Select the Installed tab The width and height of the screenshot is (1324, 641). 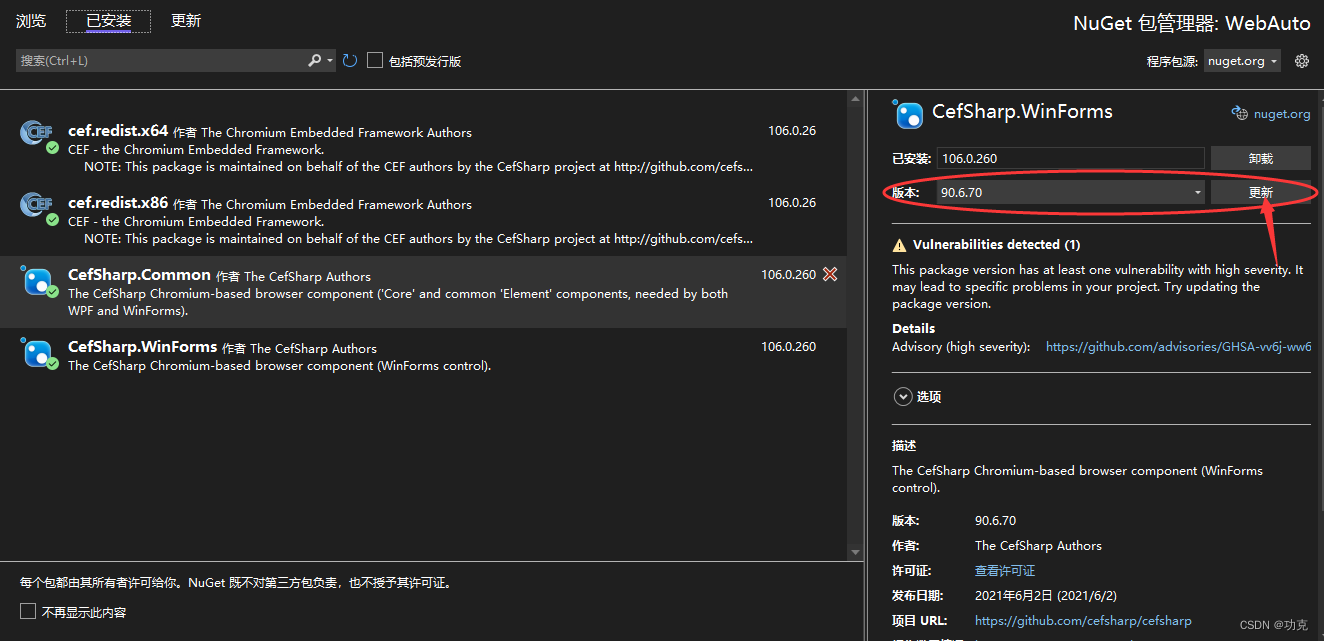tap(108, 20)
